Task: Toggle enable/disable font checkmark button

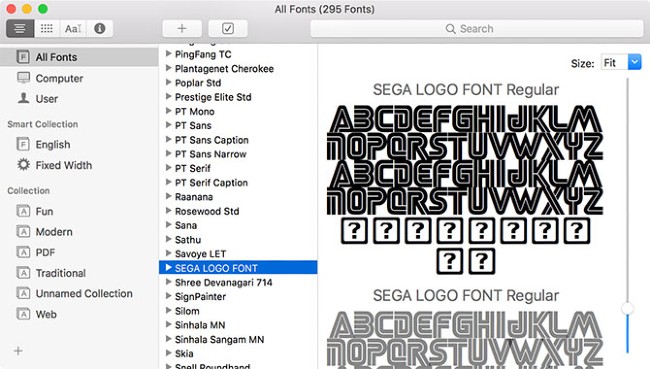Action: point(228,29)
